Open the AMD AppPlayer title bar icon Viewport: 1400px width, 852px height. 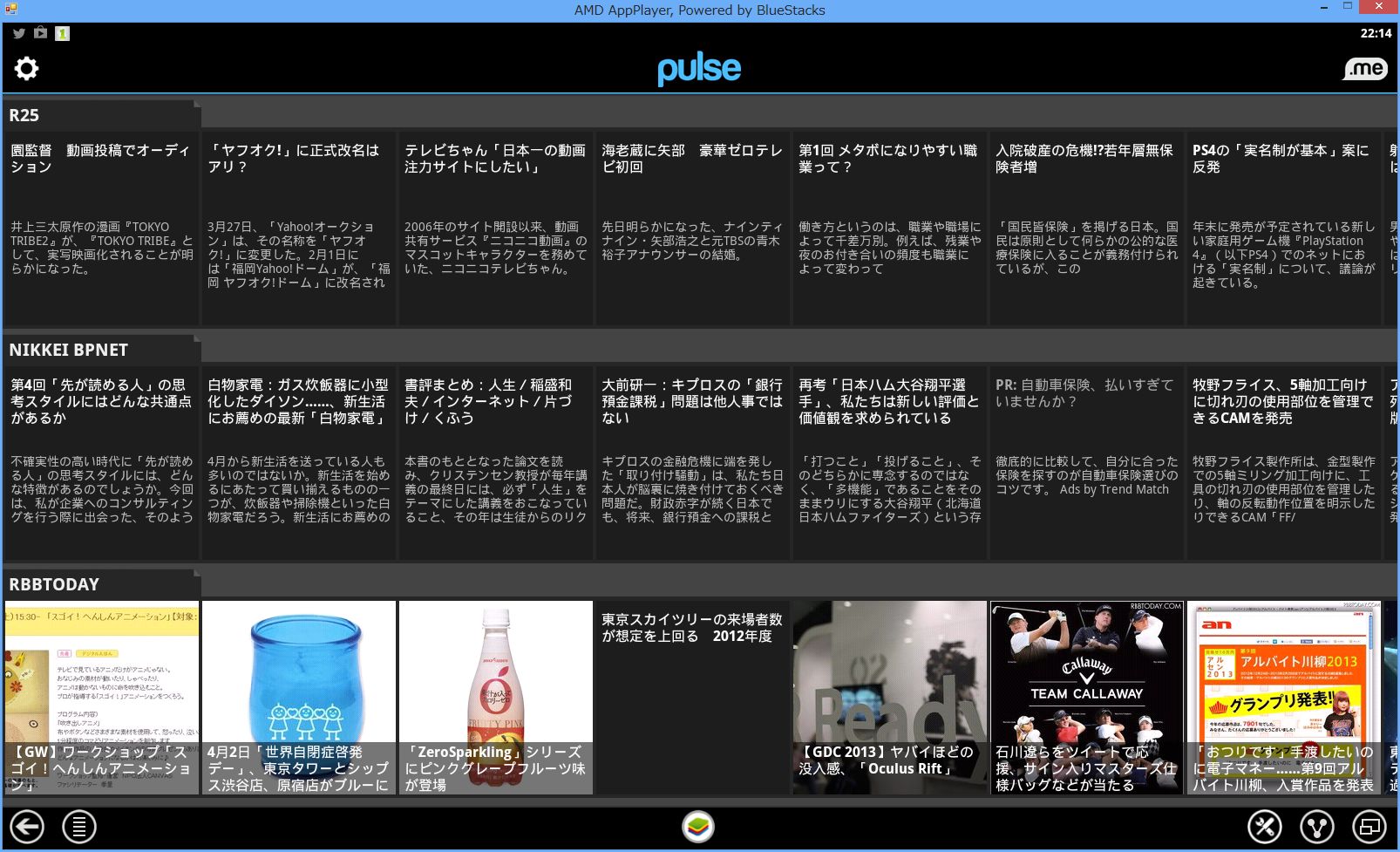click(10, 10)
